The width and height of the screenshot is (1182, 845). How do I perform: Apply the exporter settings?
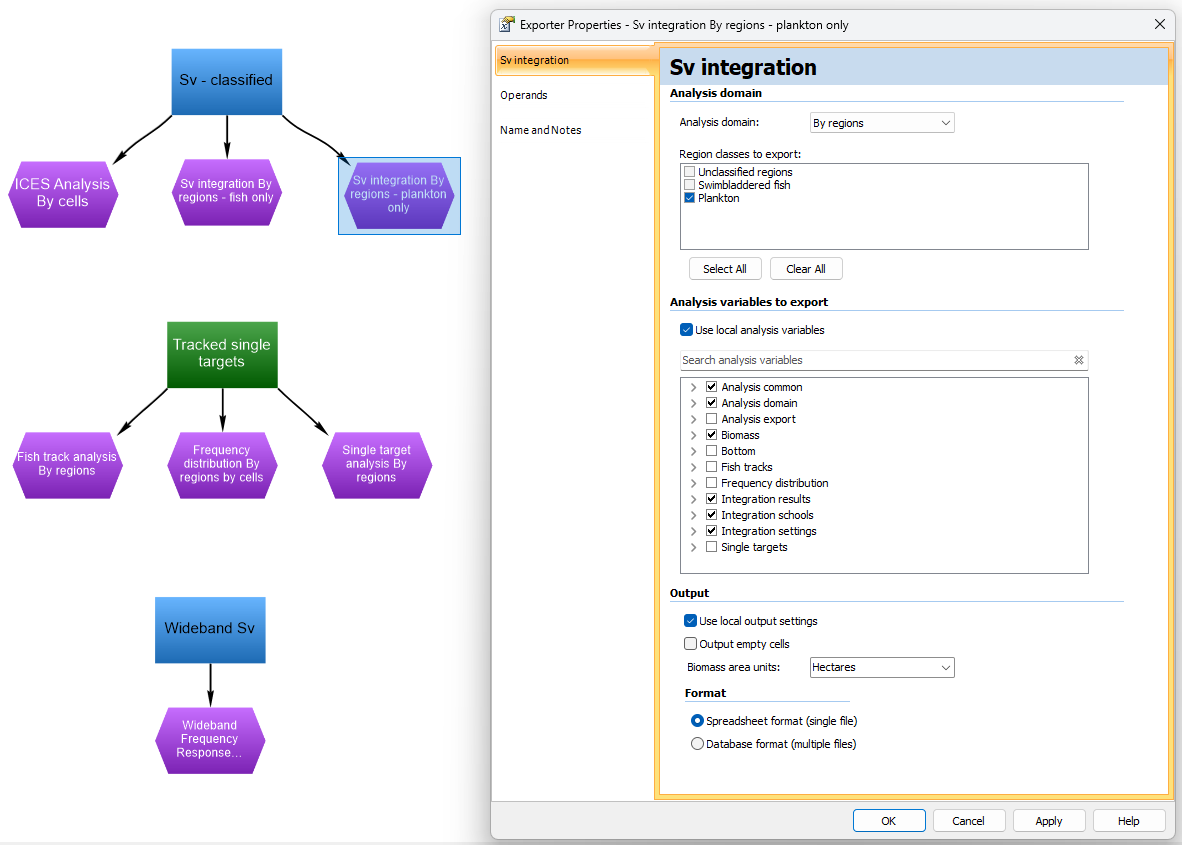point(1049,820)
